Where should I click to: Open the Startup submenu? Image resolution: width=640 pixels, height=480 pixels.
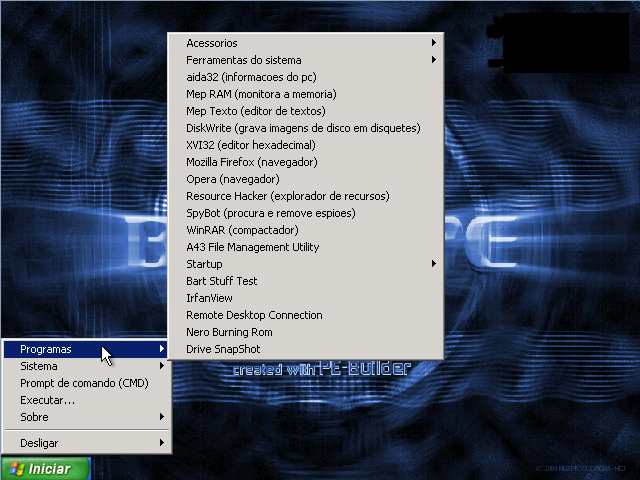pos(305,264)
